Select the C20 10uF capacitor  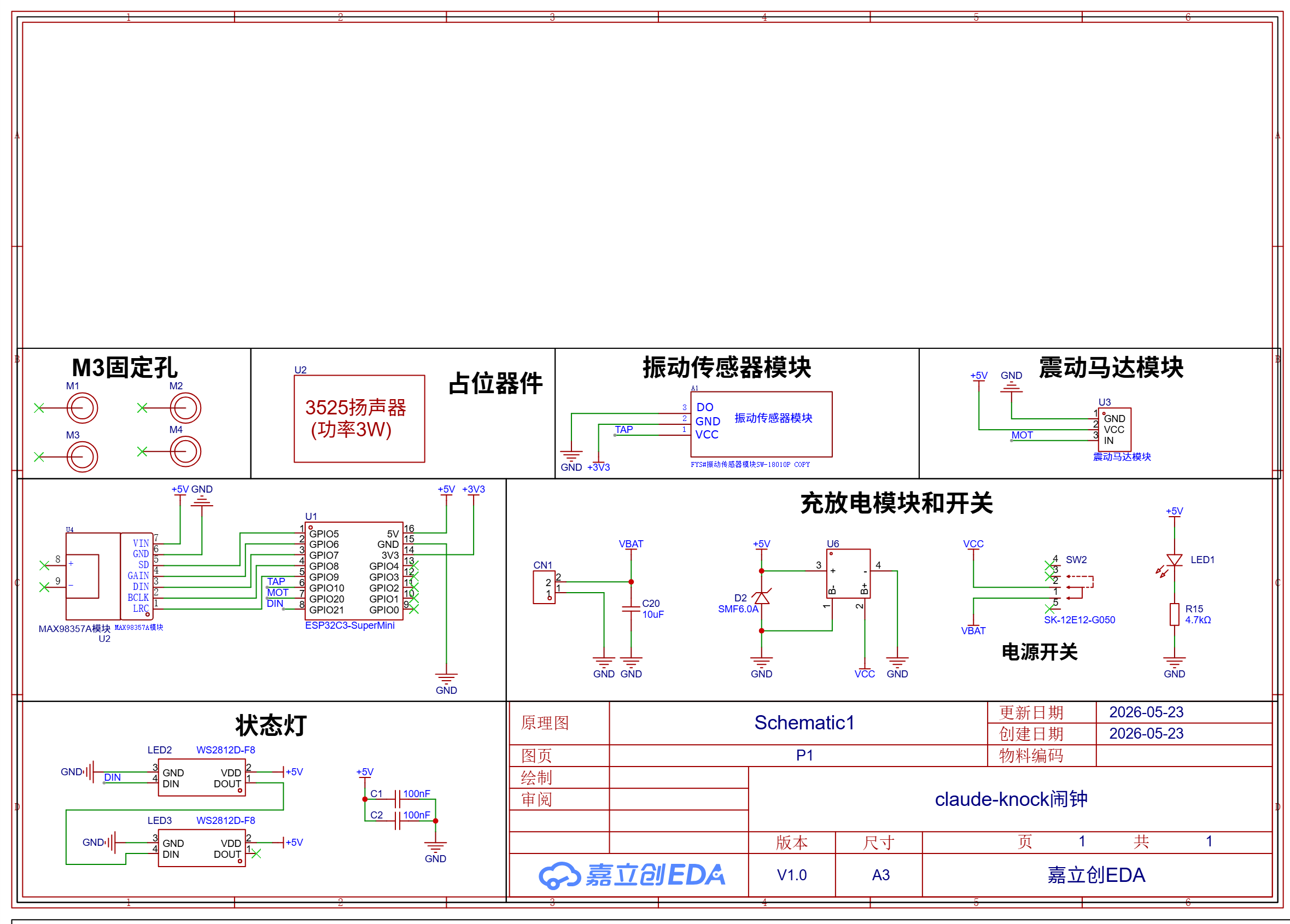tap(631, 609)
